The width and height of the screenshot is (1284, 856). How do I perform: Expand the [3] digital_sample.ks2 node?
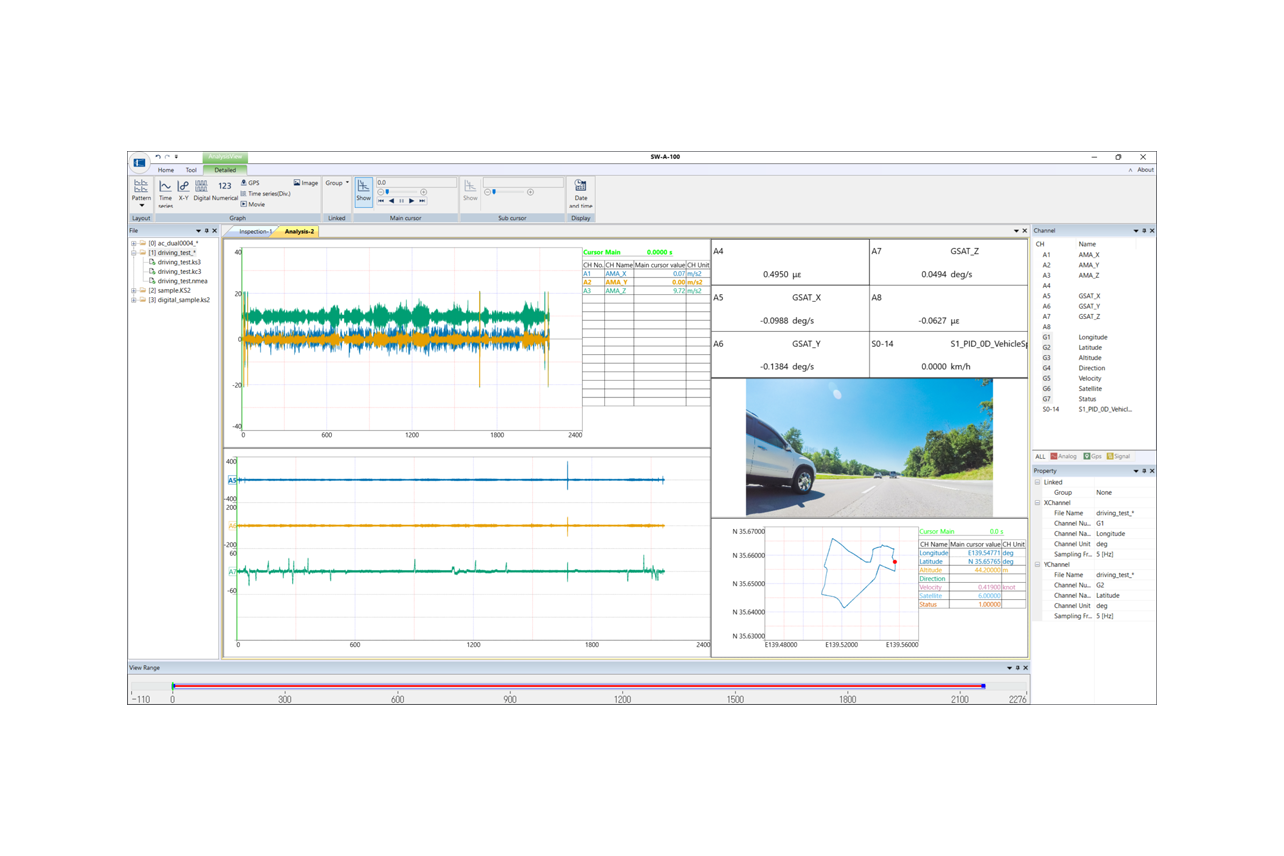click(134, 300)
